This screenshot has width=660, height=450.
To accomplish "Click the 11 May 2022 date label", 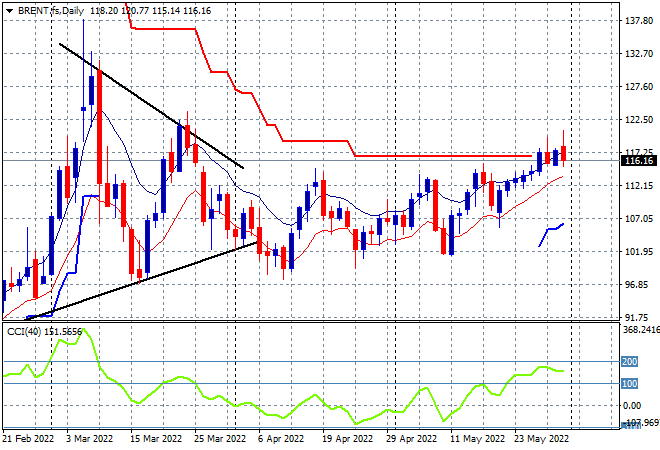I will click(477, 439).
